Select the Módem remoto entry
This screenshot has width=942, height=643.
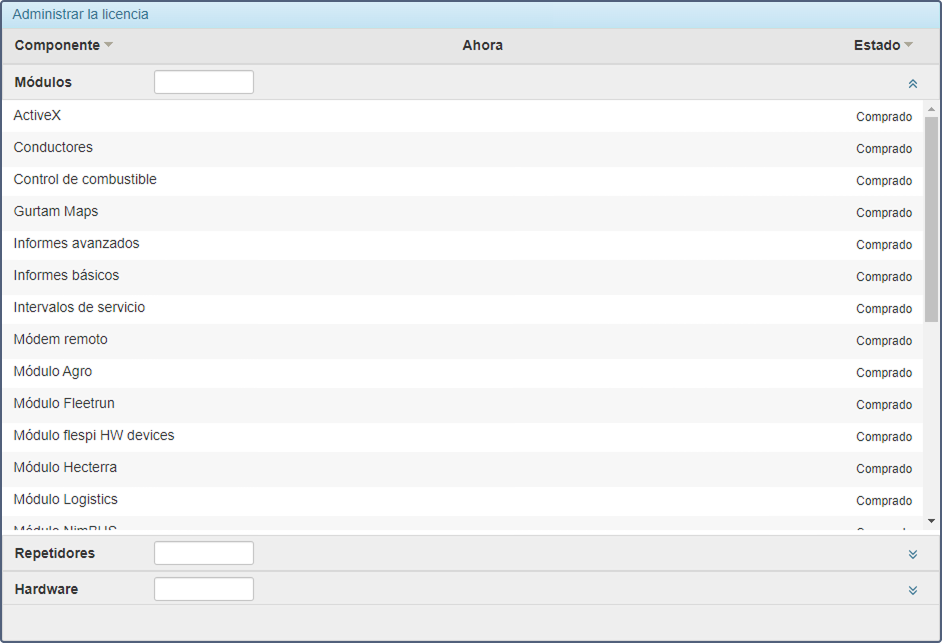click(x=61, y=340)
